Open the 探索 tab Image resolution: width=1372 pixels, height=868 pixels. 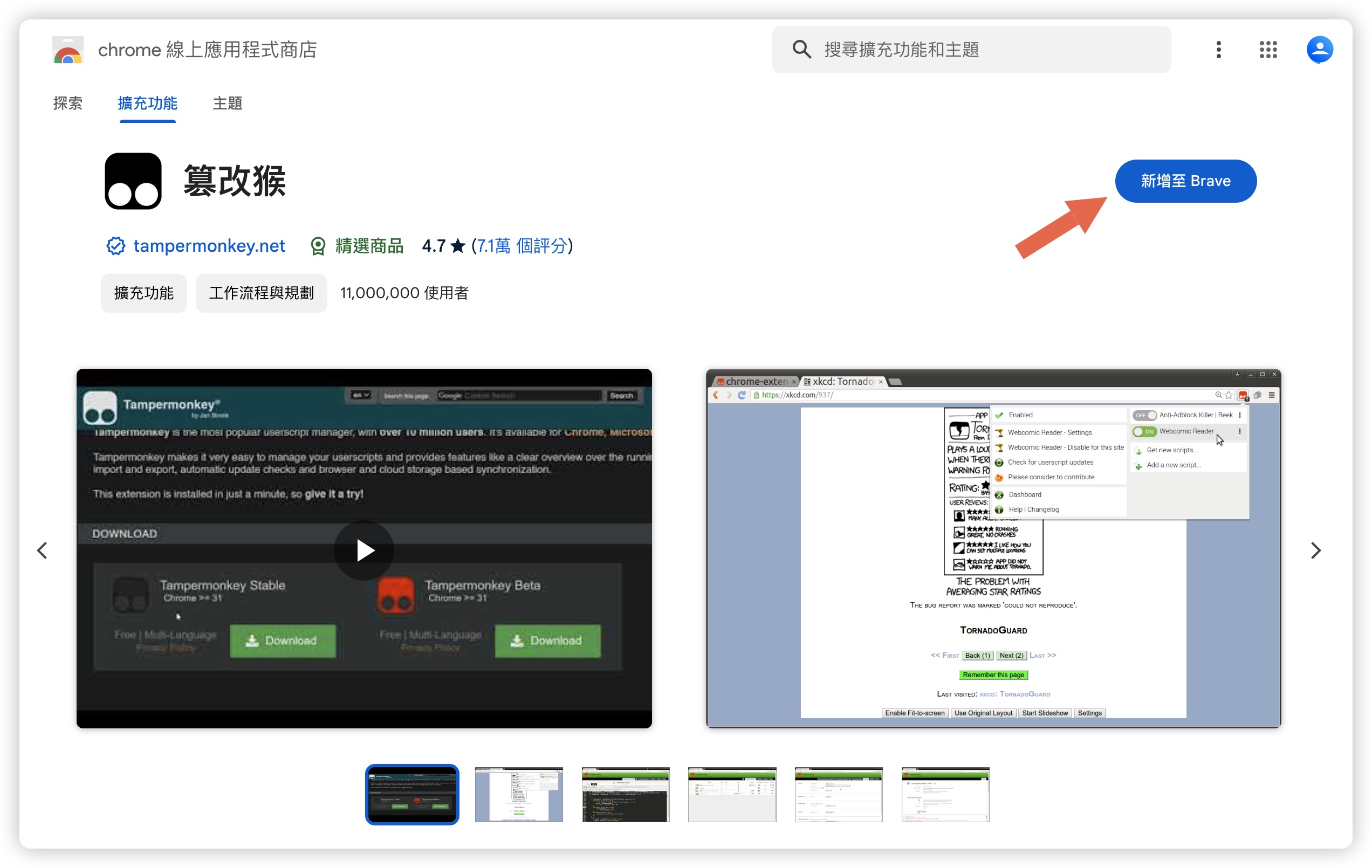pyautogui.click(x=68, y=103)
